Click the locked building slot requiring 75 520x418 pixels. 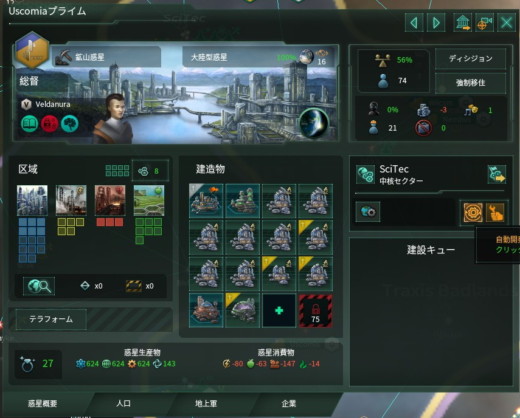tap(315, 311)
